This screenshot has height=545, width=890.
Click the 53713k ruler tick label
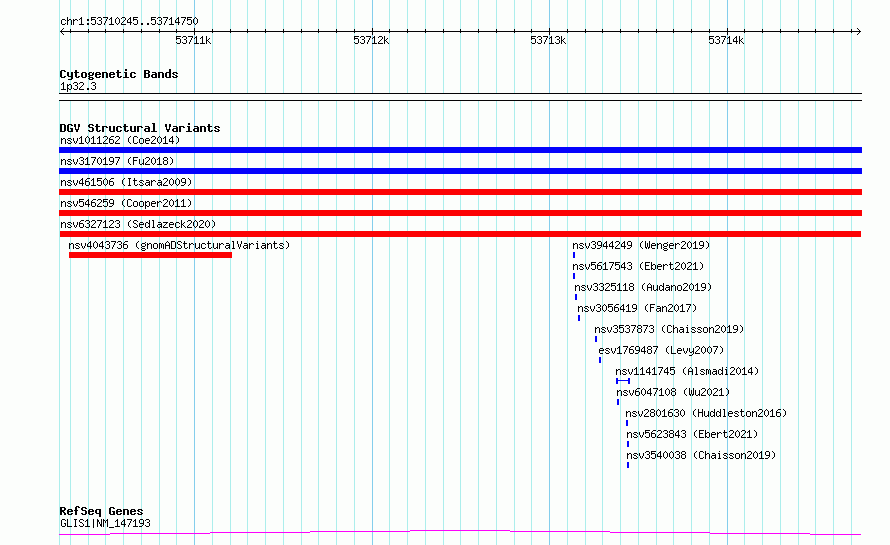point(548,40)
